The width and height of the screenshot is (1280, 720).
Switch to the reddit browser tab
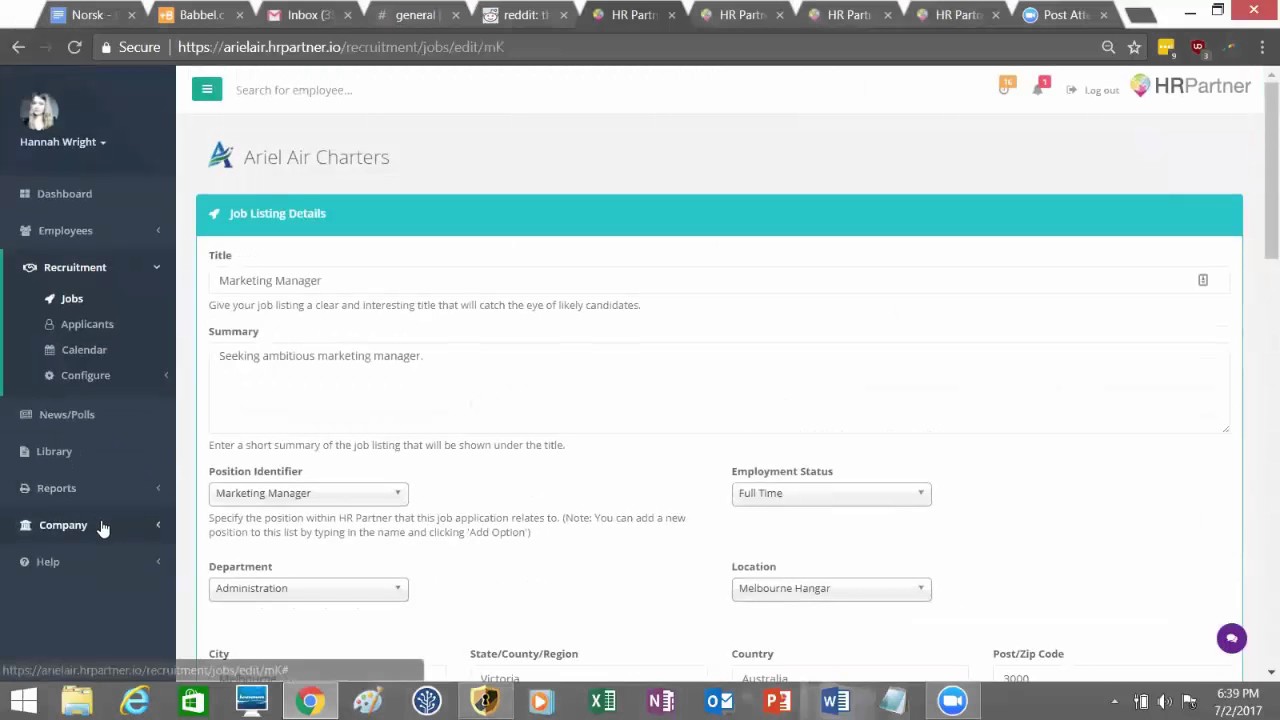coord(525,15)
